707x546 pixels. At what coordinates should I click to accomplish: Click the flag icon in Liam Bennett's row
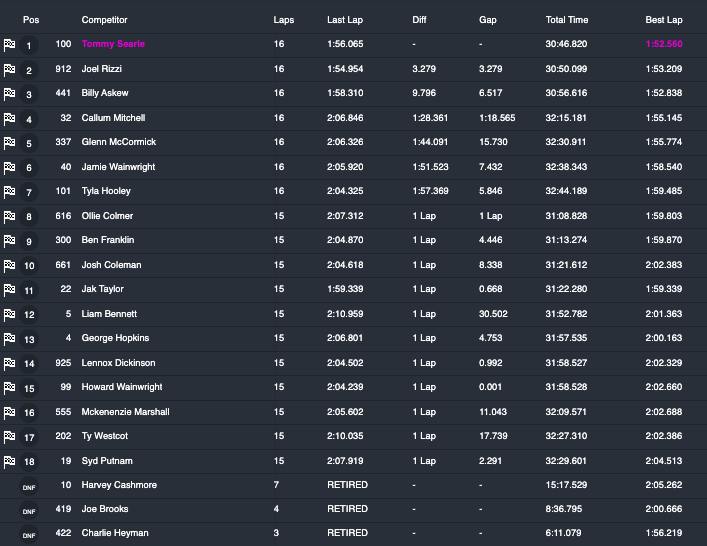pyautogui.click(x=9, y=314)
